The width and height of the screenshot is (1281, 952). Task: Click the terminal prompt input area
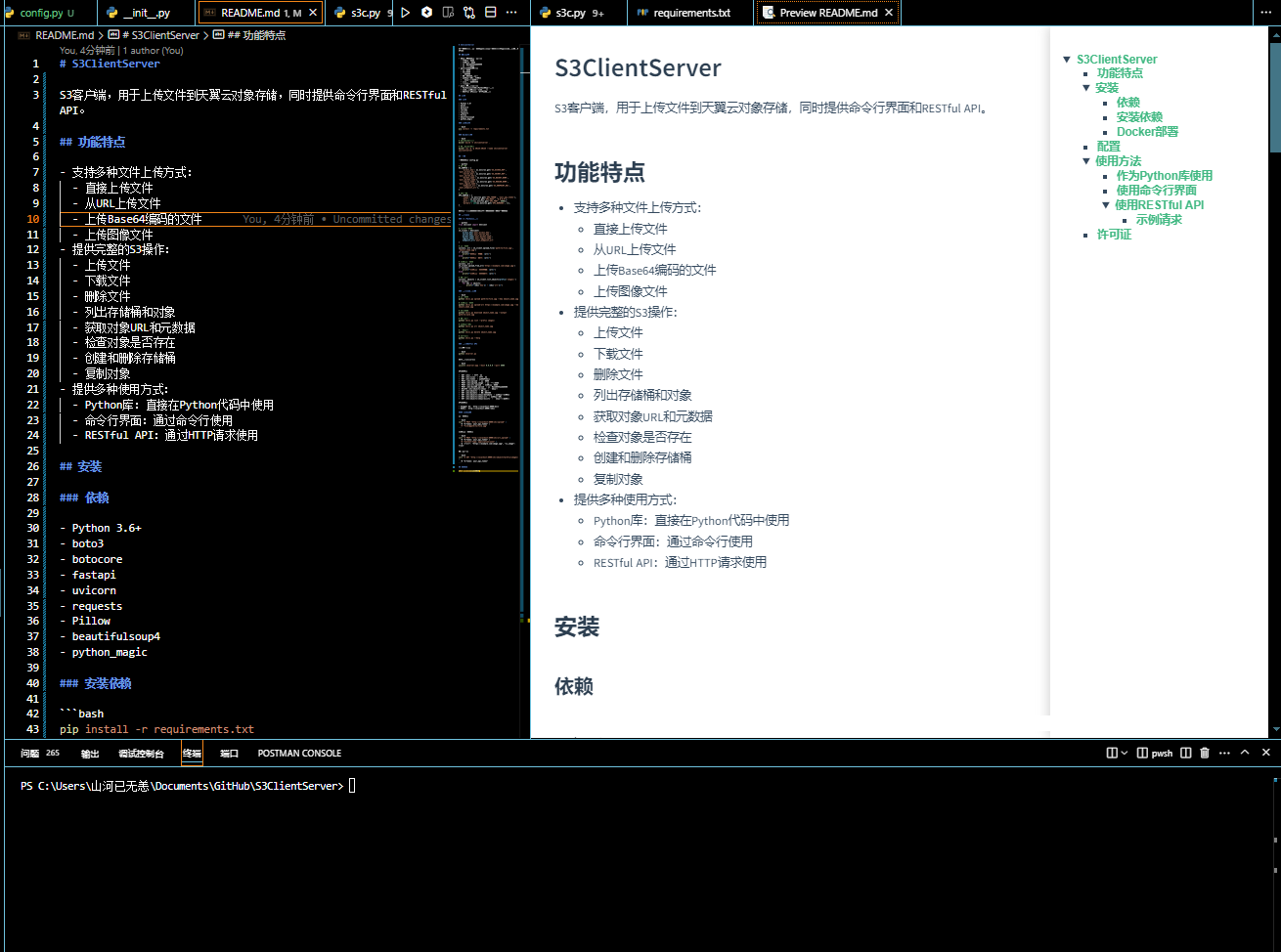point(352,786)
